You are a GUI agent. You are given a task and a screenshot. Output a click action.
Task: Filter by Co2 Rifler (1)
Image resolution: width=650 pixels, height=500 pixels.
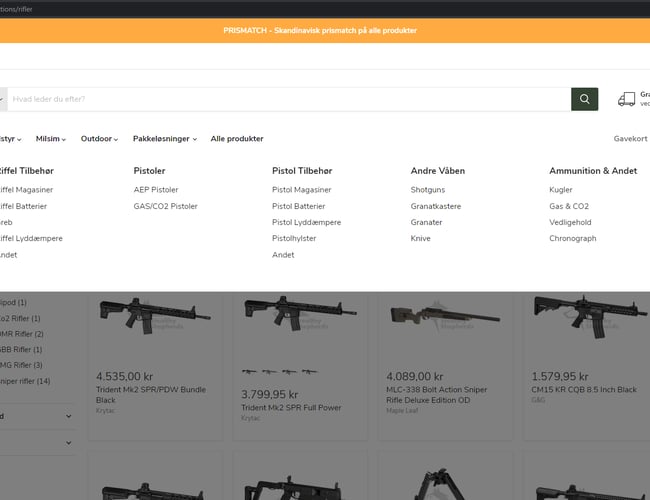(20, 318)
